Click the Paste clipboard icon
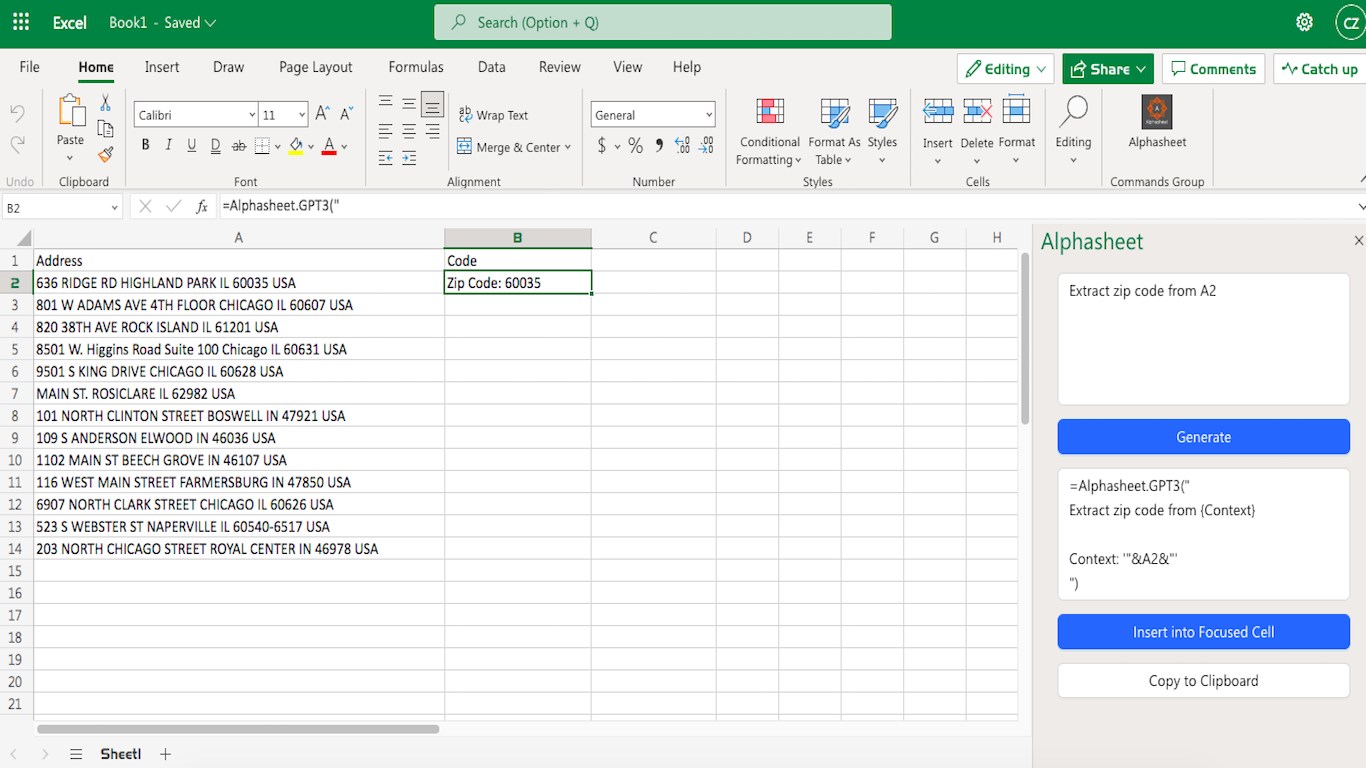1366x768 pixels. pyautogui.click(x=71, y=110)
